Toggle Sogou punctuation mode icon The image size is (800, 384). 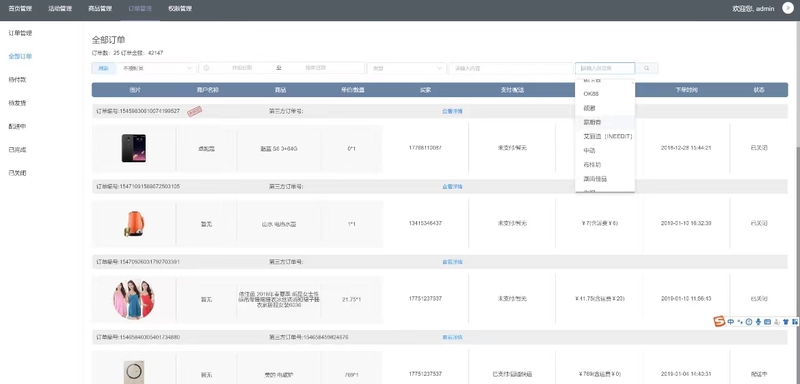point(740,322)
